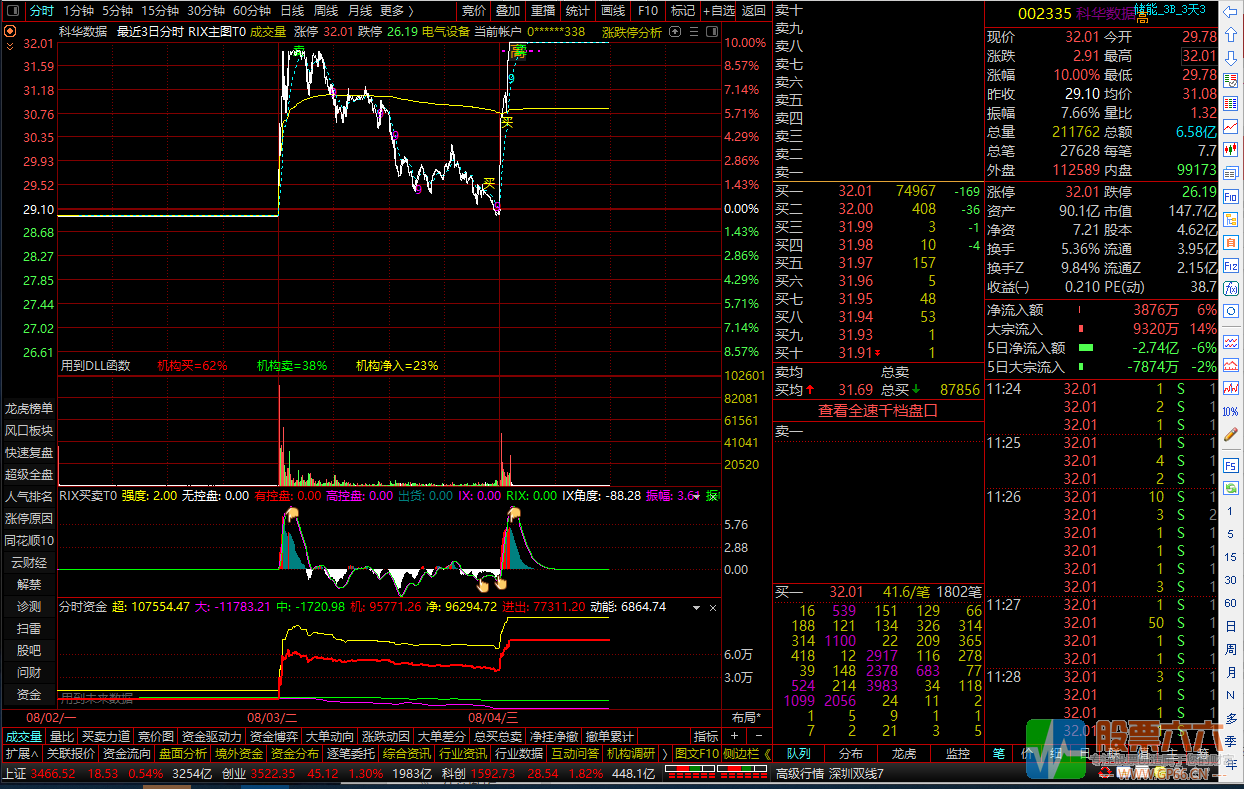This screenshot has width=1244, height=789.
Task: Switch to the 日线 daily chart tab
Action: click(x=292, y=11)
